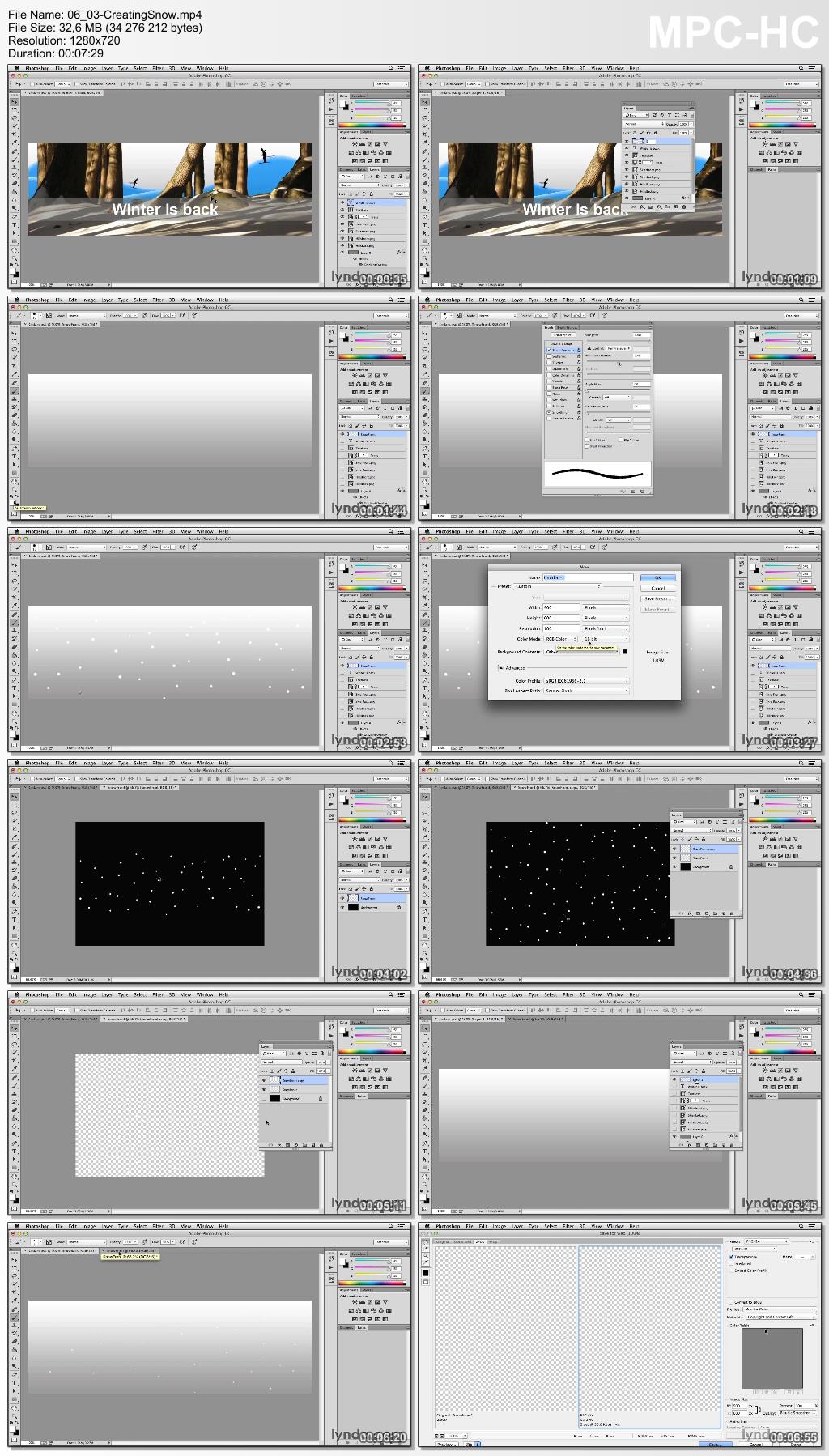Image resolution: width=829 pixels, height=1456 pixels.
Task: Select the Lasso tool in the 00:01:44 frame
Action: (15, 349)
